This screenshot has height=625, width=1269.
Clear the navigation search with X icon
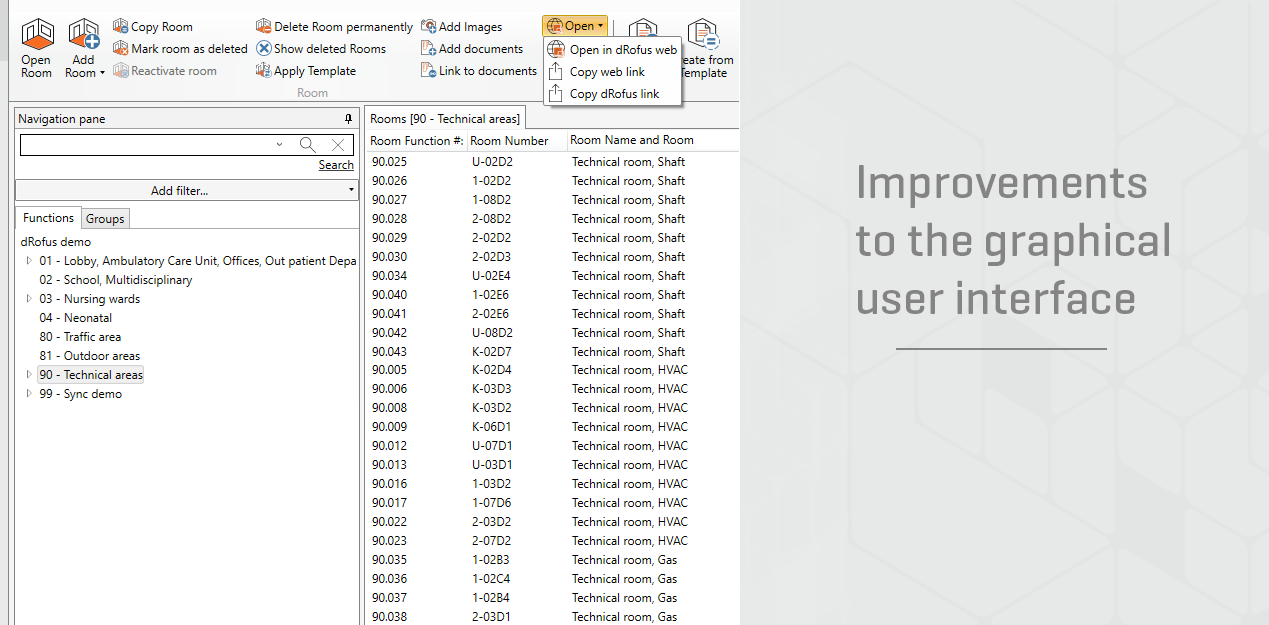(x=338, y=145)
